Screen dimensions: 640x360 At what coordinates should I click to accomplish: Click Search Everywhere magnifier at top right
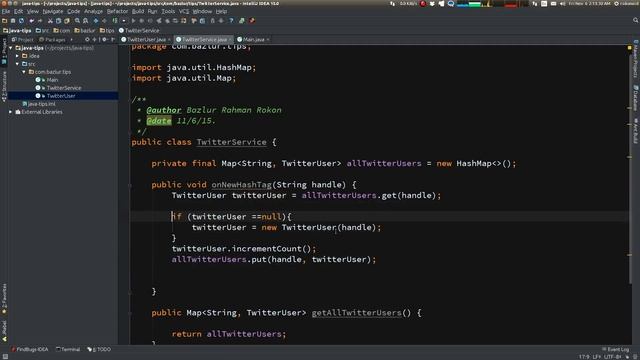pos(636,20)
